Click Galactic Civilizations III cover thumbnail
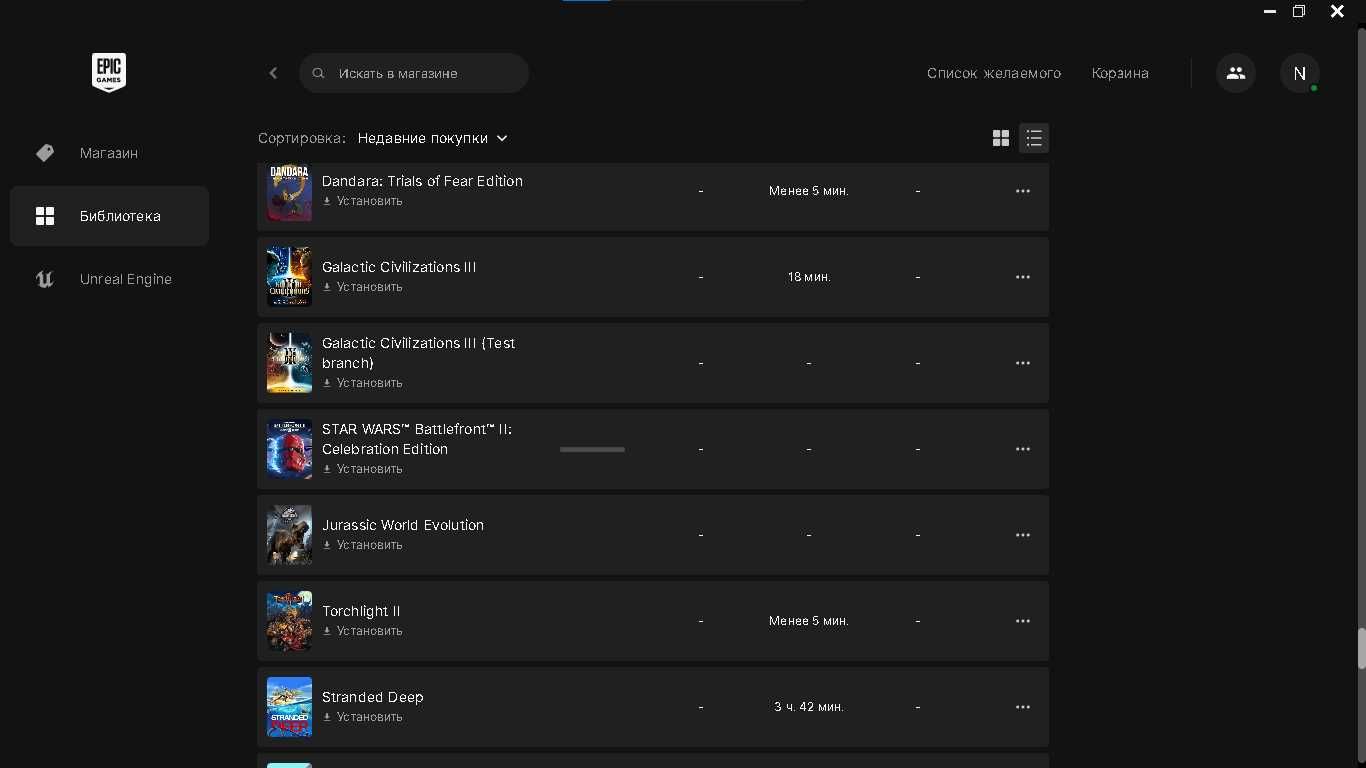 (x=289, y=277)
